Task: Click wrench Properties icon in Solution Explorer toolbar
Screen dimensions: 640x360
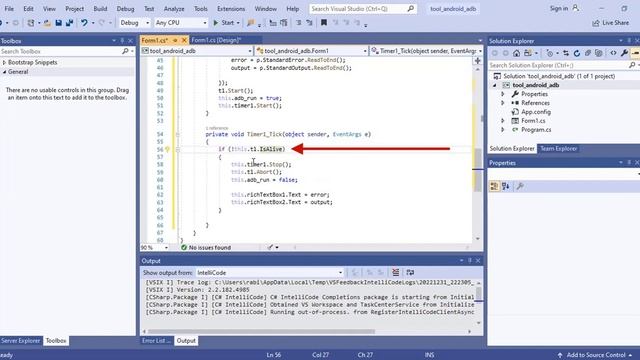Action: tap(624, 53)
